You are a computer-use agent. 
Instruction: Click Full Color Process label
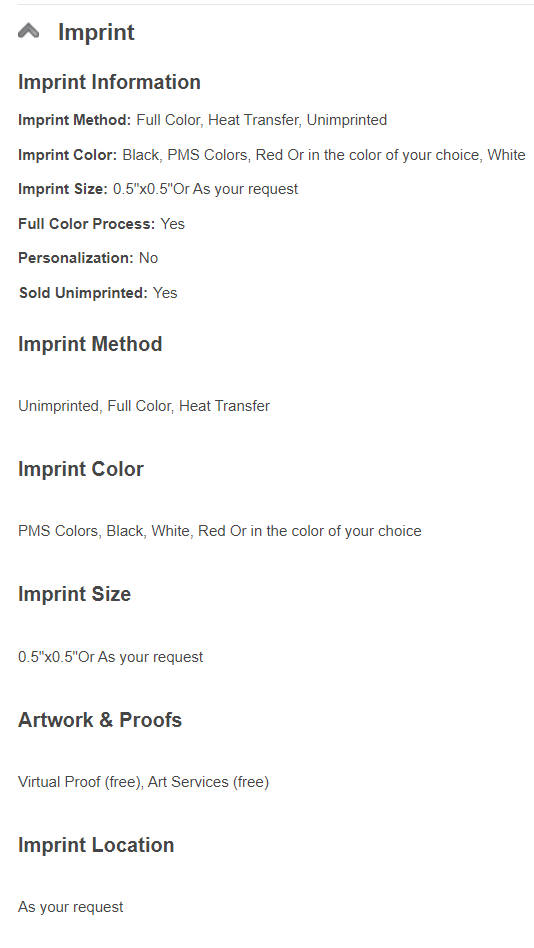click(86, 224)
